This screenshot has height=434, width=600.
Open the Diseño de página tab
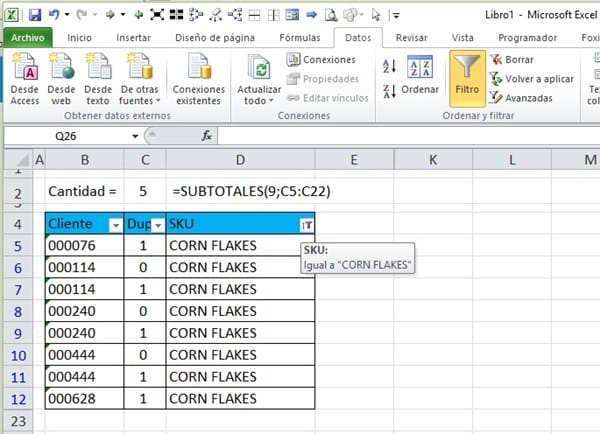click(215, 38)
